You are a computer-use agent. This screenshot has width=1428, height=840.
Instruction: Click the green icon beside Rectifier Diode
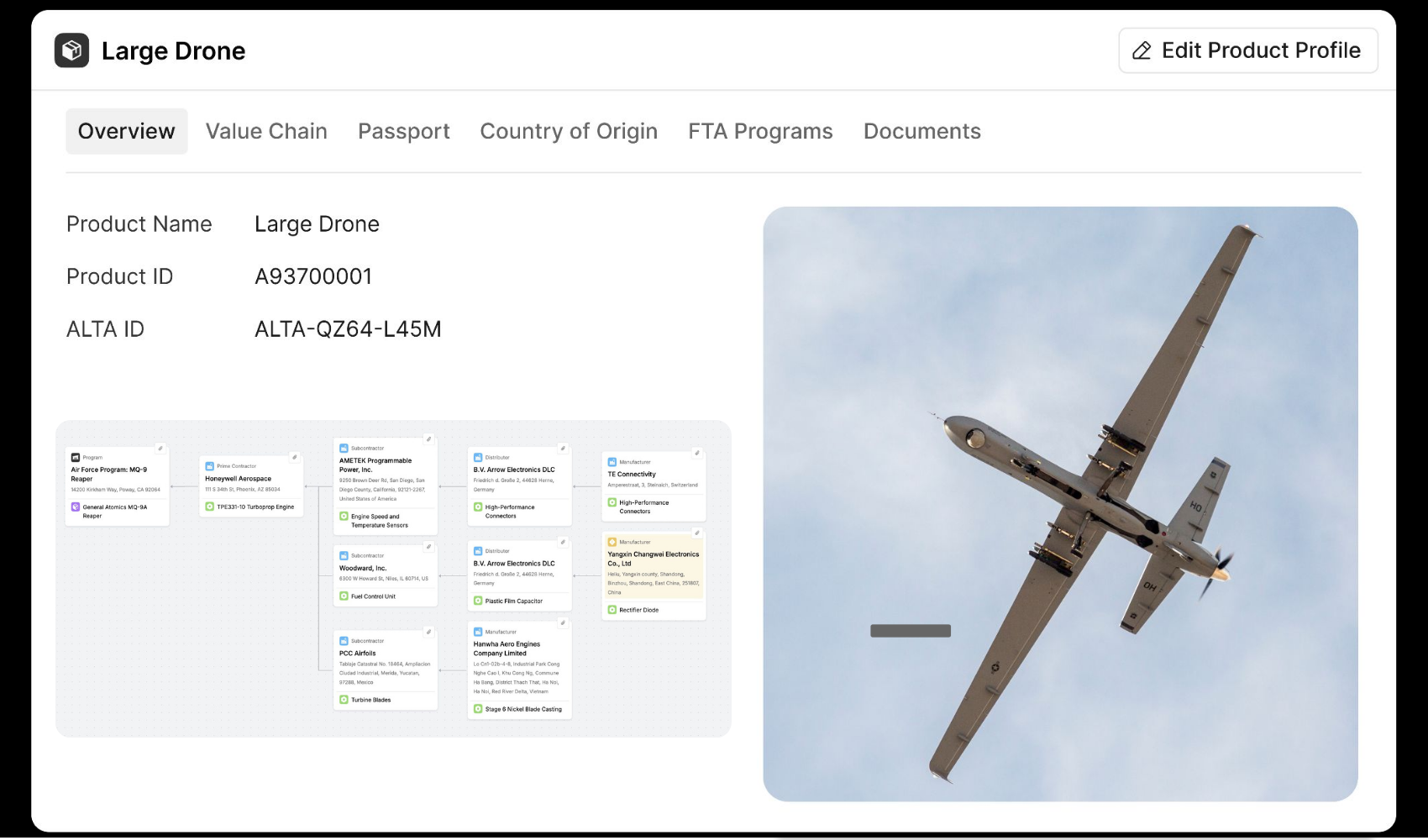tap(612, 610)
